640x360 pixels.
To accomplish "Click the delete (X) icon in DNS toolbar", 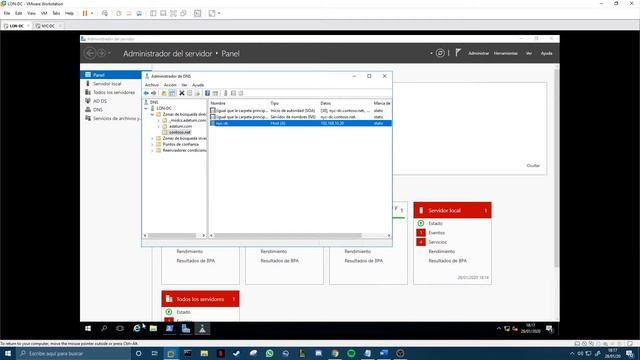I will click(x=182, y=93).
